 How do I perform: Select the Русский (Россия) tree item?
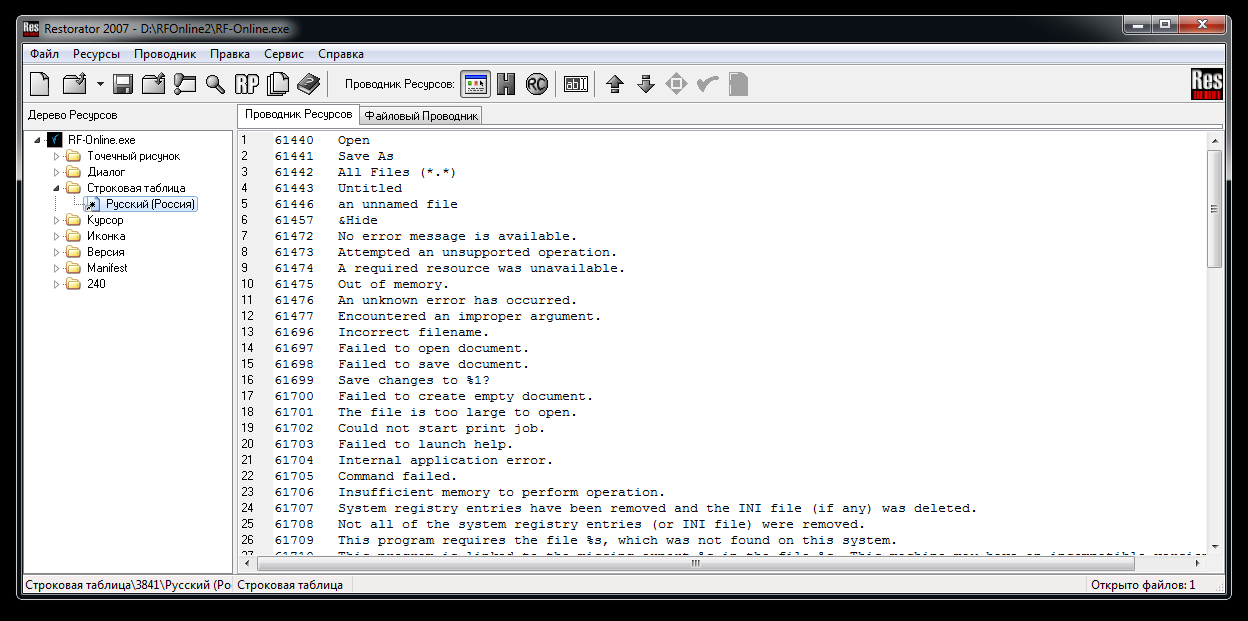[150, 204]
